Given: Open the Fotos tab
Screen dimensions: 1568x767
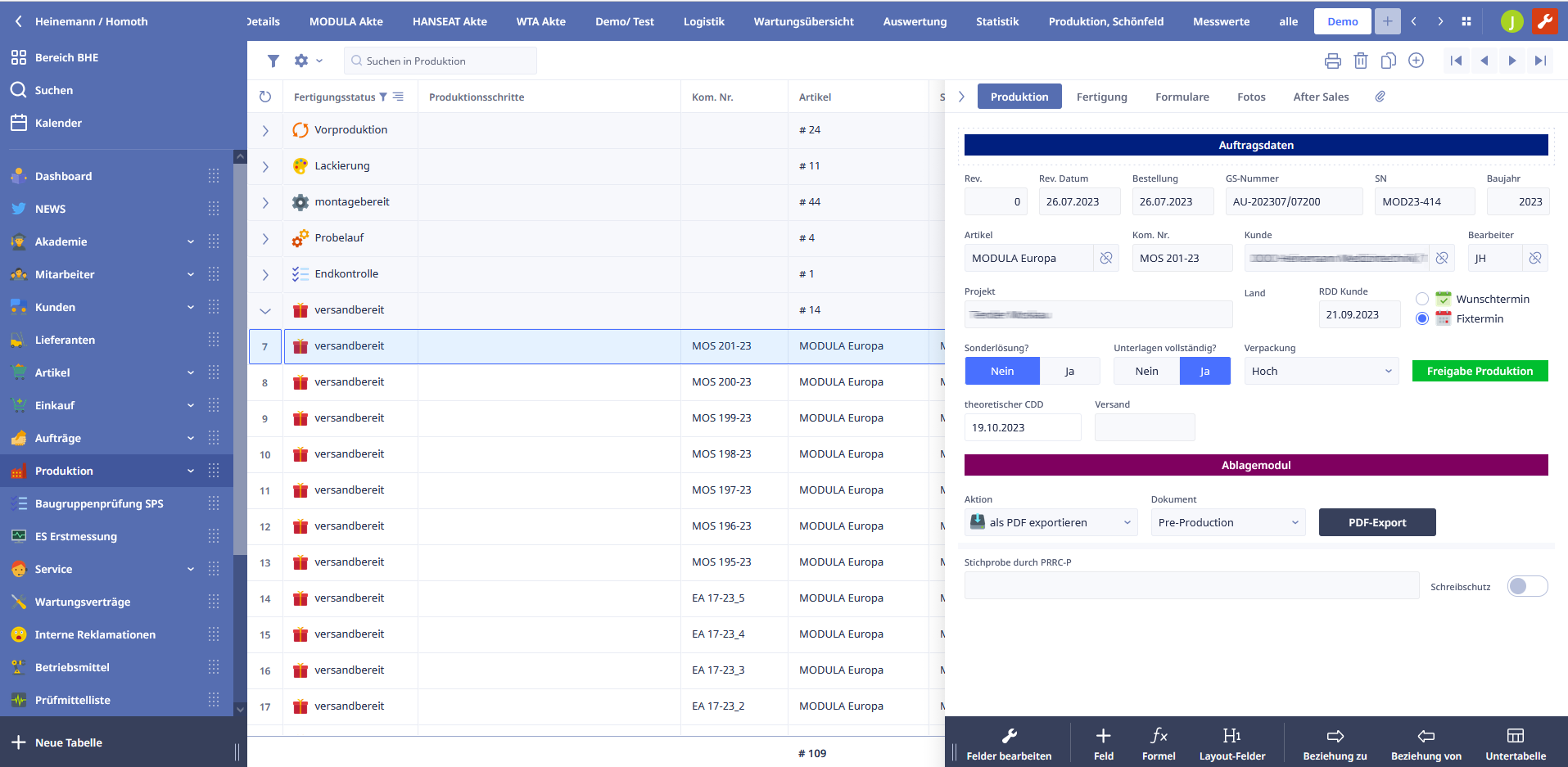Looking at the screenshot, I should point(1251,97).
